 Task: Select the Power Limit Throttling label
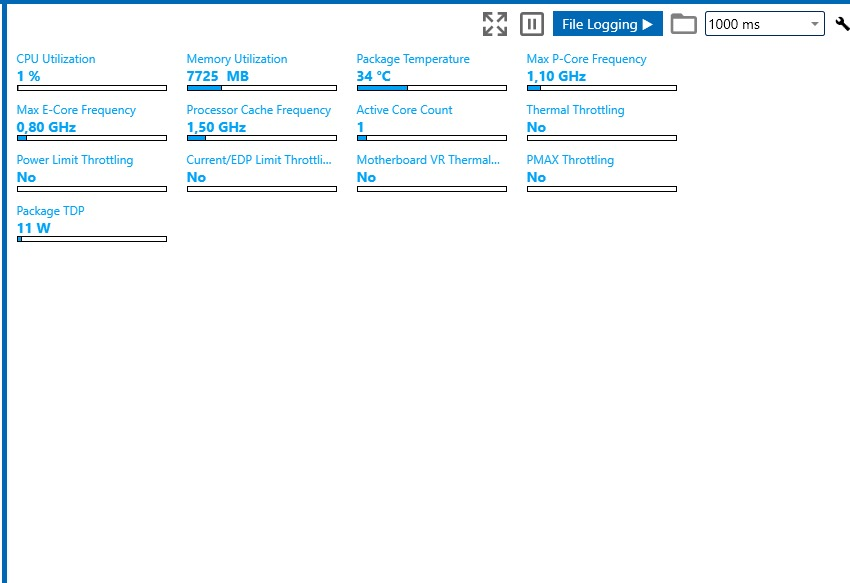click(x=75, y=160)
